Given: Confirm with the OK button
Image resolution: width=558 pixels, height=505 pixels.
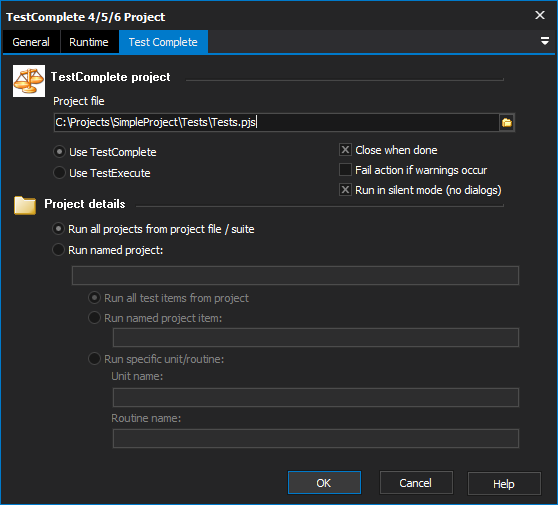Looking at the screenshot, I should 324,483.
